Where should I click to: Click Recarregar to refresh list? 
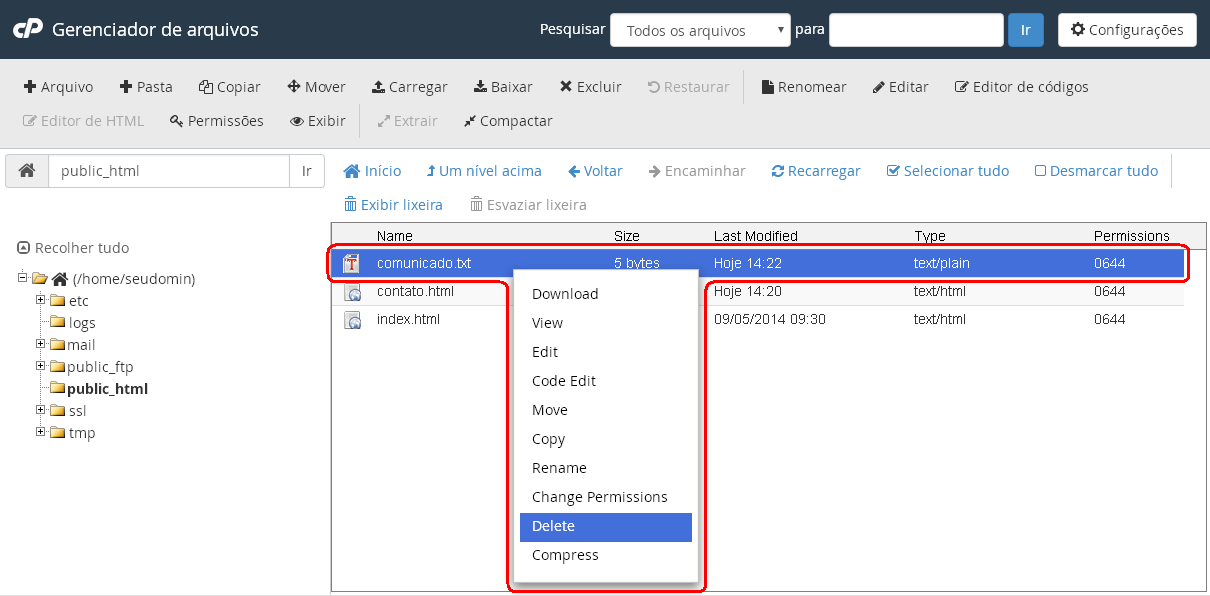click(x=816, y=171)
